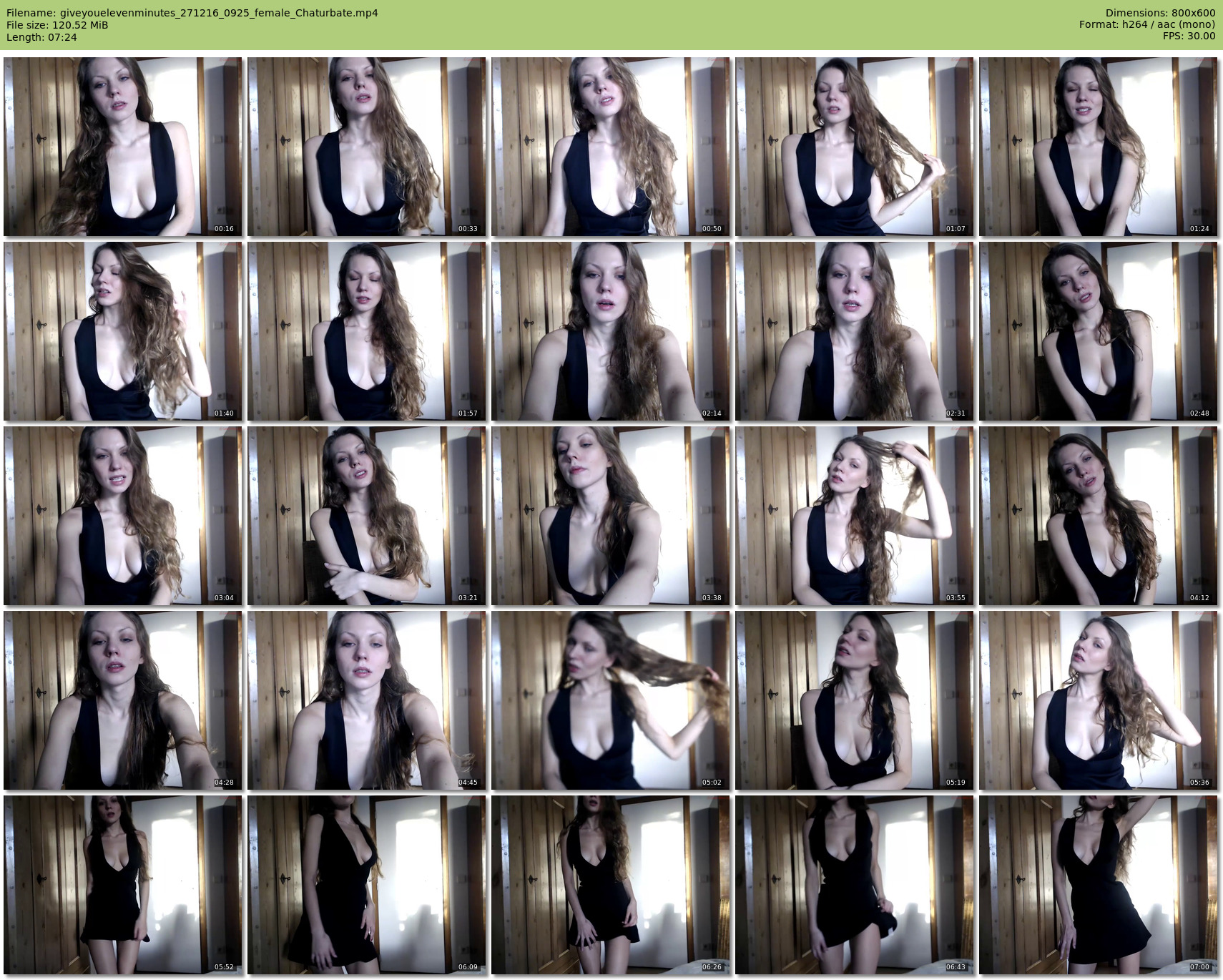Select the frame marked 00:33
This screenshot has height=980, width=1223.
(366, 147)
